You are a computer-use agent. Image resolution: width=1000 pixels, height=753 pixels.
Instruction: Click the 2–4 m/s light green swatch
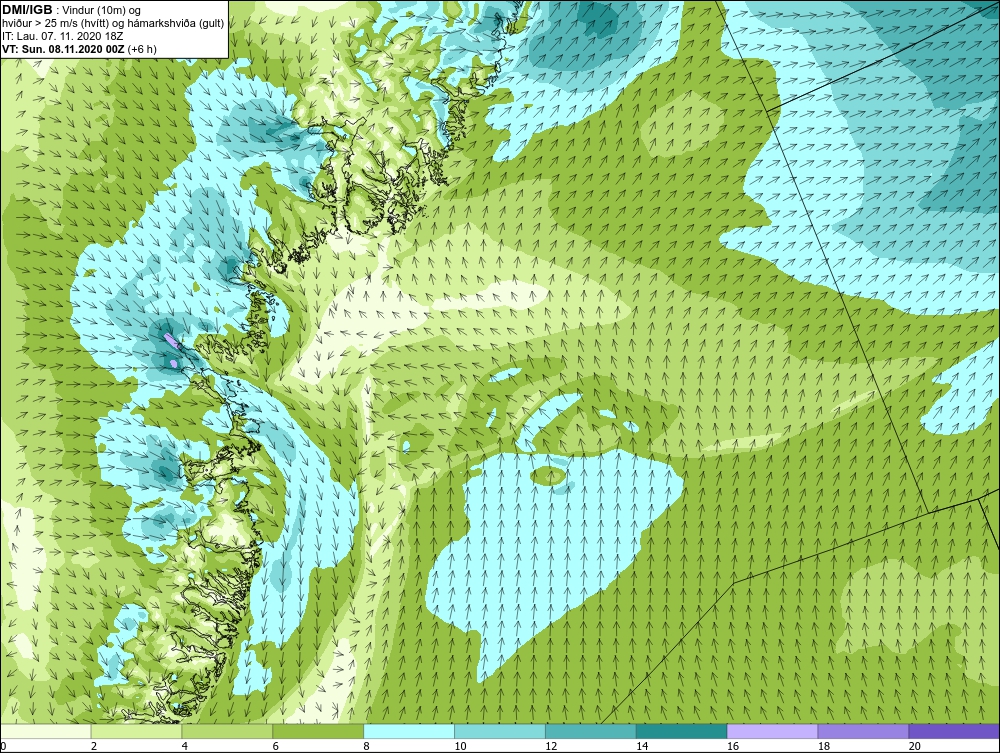tap(136, 731)
